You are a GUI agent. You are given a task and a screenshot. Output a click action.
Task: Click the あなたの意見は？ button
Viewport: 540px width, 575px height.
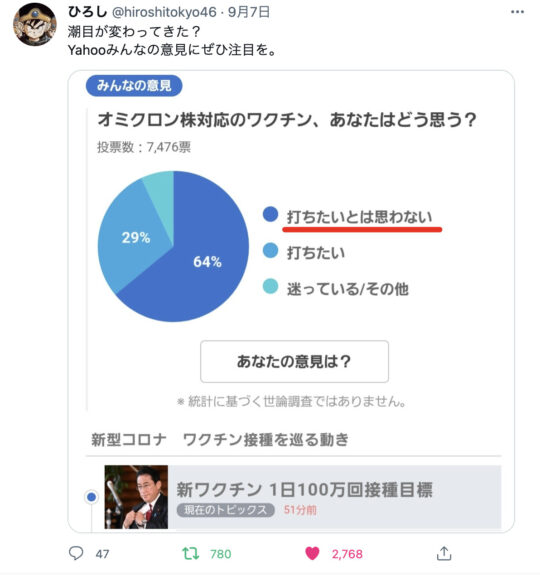tap(294, 361)
